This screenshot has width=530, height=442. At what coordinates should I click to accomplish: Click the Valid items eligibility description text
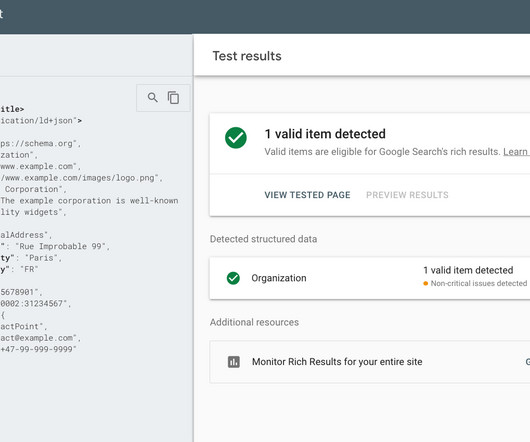[x=382, y=152]
